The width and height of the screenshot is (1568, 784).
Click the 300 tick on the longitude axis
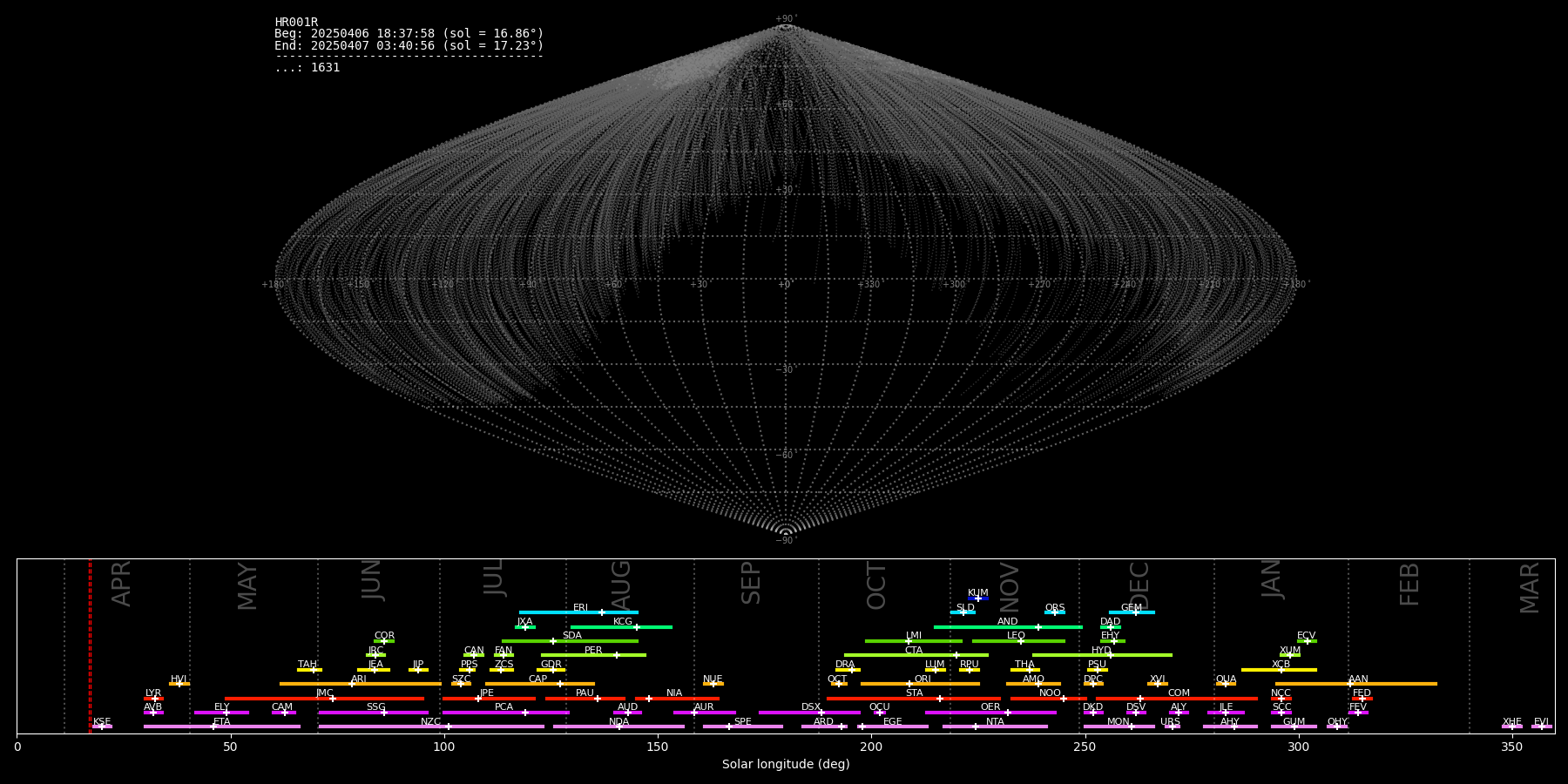[x=1298, y=747]
